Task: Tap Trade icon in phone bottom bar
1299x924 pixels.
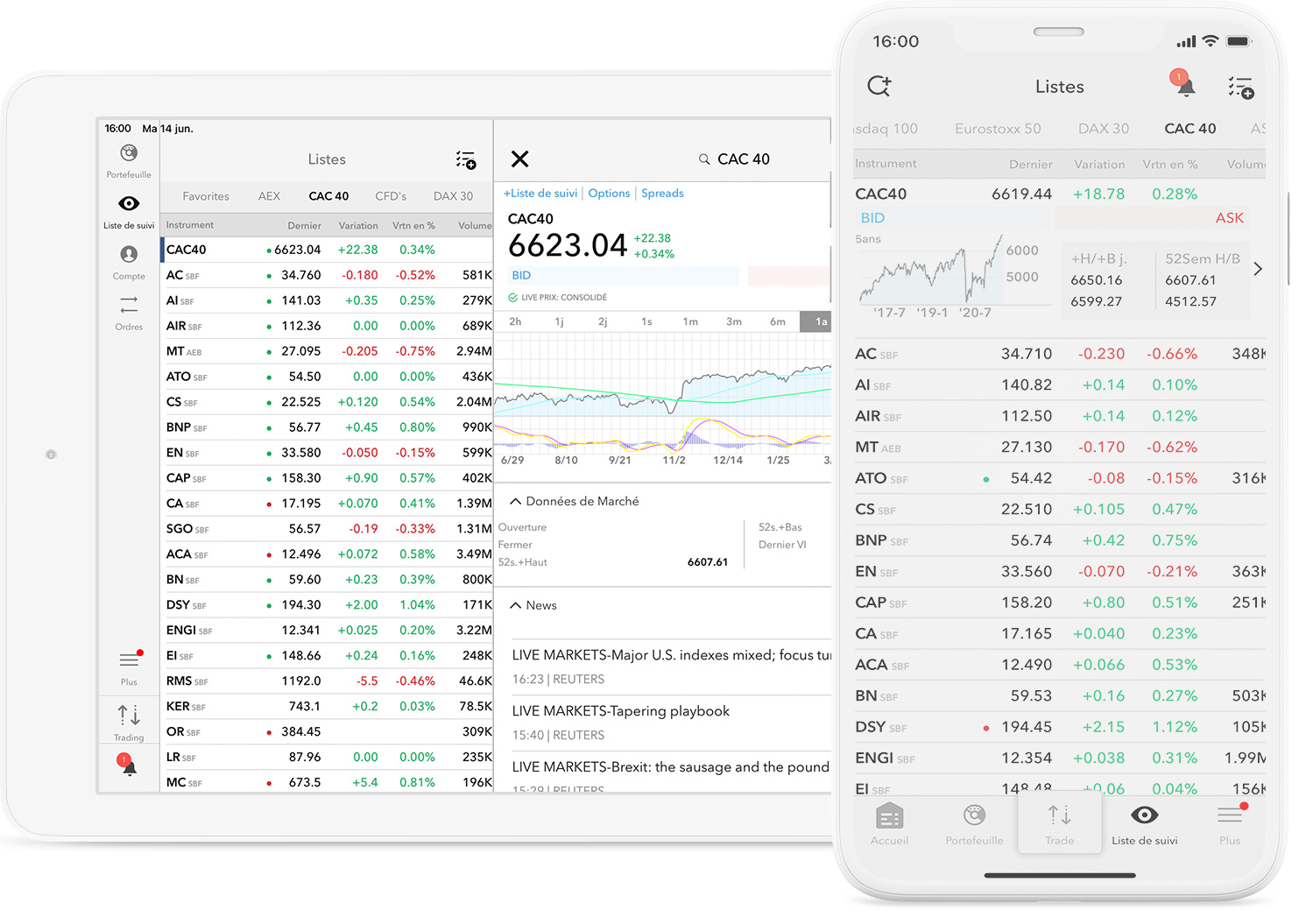Action: (1059, 824)
